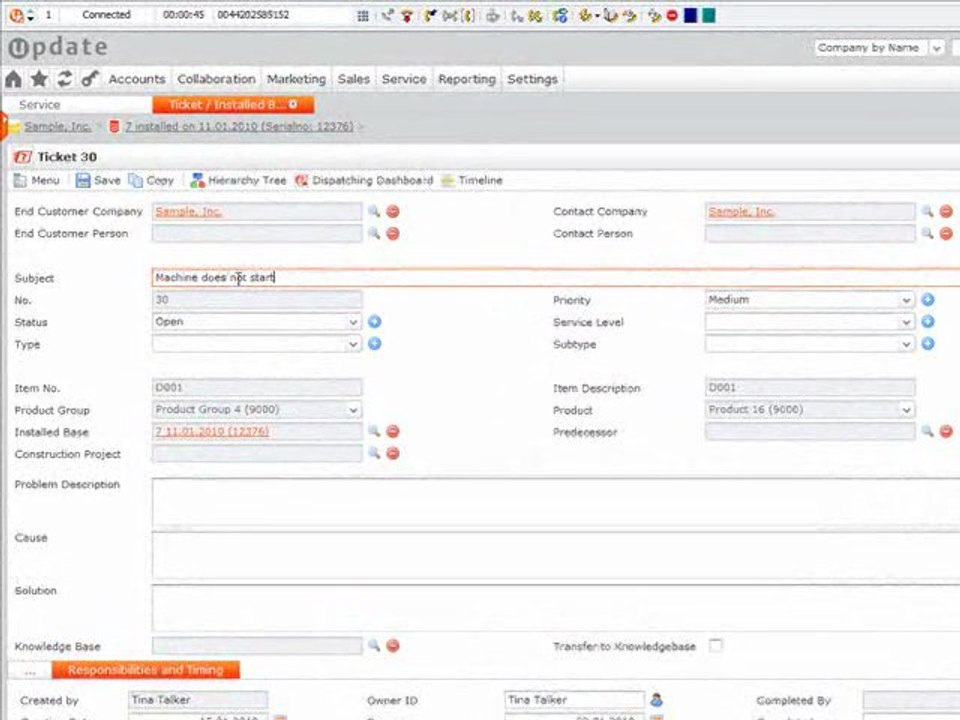Click blue plus icon next to Type
The height and width of the screenshot is (720, 960).
coord(375,343)
